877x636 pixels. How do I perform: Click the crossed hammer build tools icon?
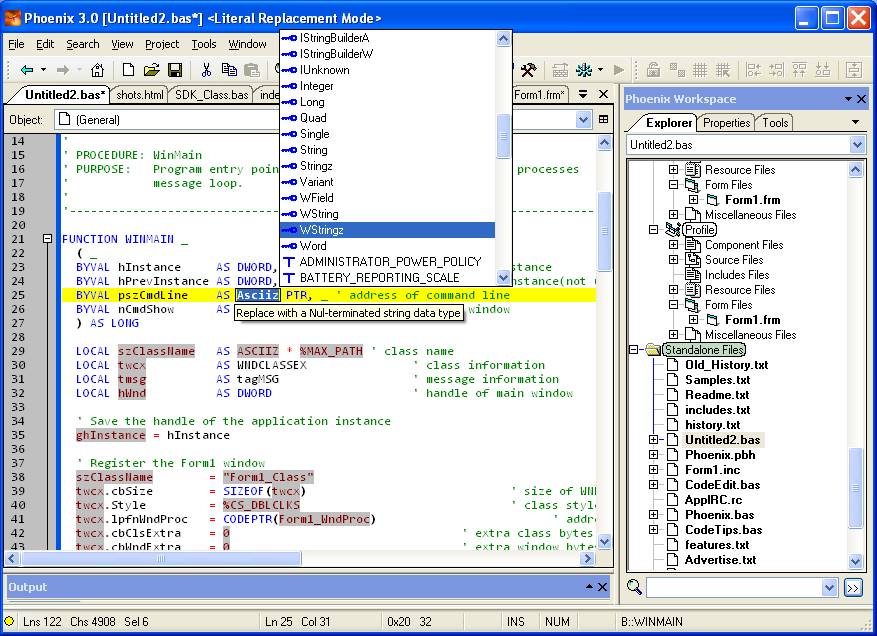528,70
